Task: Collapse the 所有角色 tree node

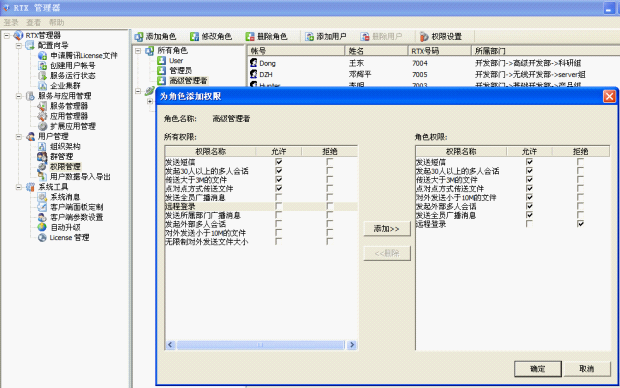Action: [138, 51]
